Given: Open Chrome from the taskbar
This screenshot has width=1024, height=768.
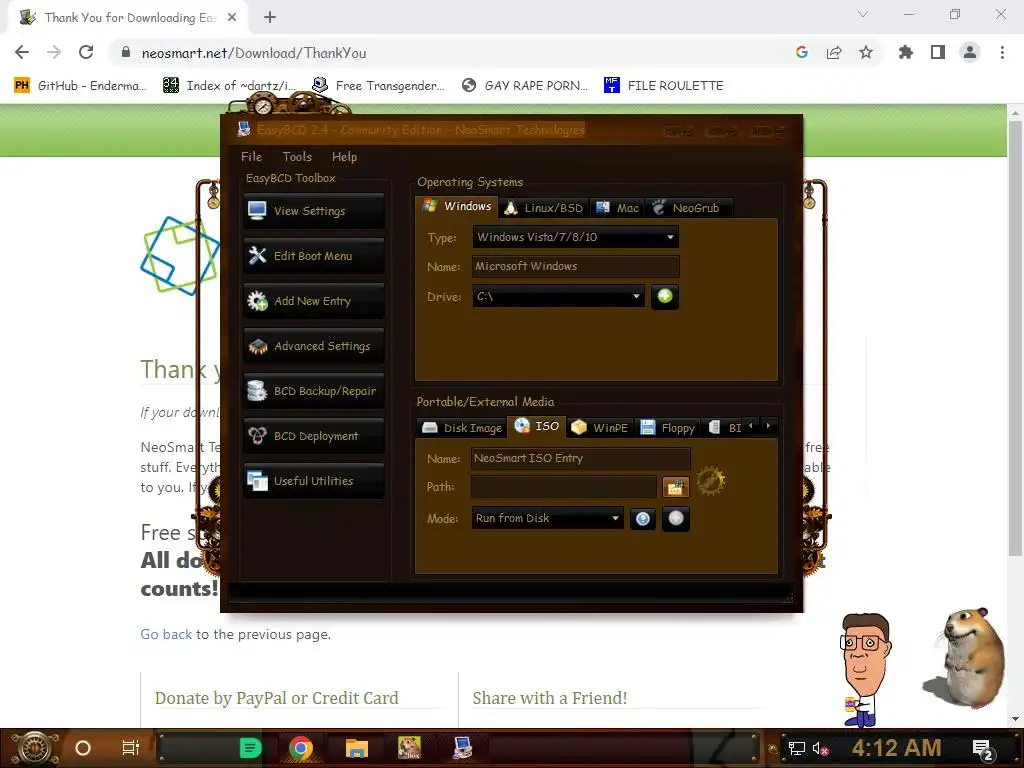Looking at the screenshot, I should click(x=301, y=748).
